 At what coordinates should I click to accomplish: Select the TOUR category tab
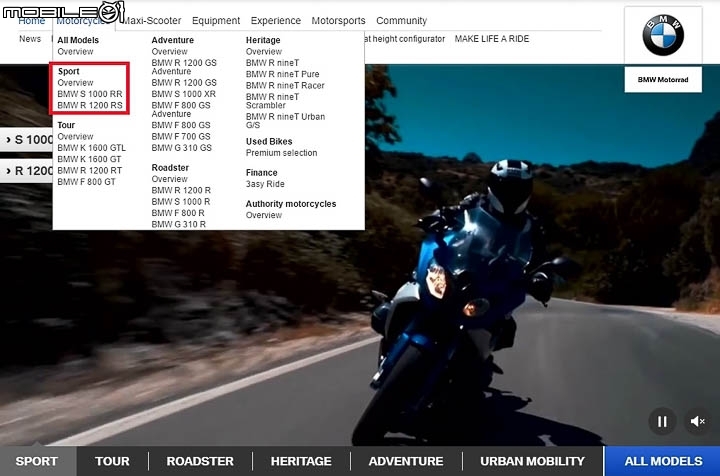coord(112,461)
